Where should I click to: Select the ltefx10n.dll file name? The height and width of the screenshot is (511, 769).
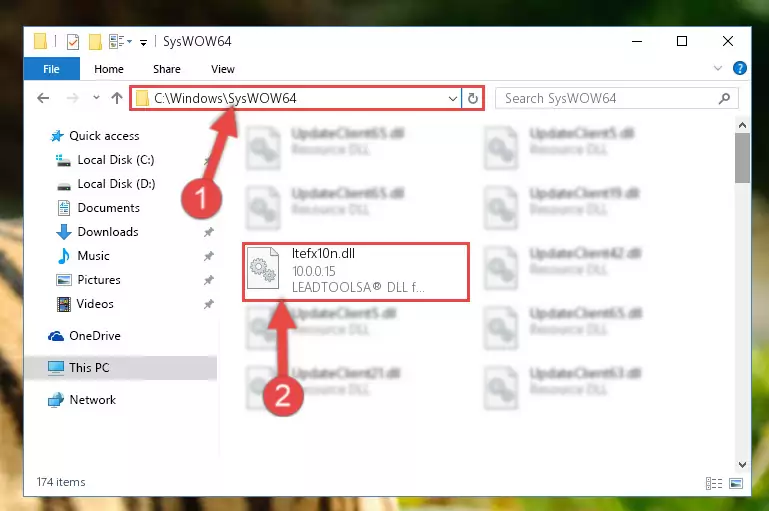(x=323, y=254)
